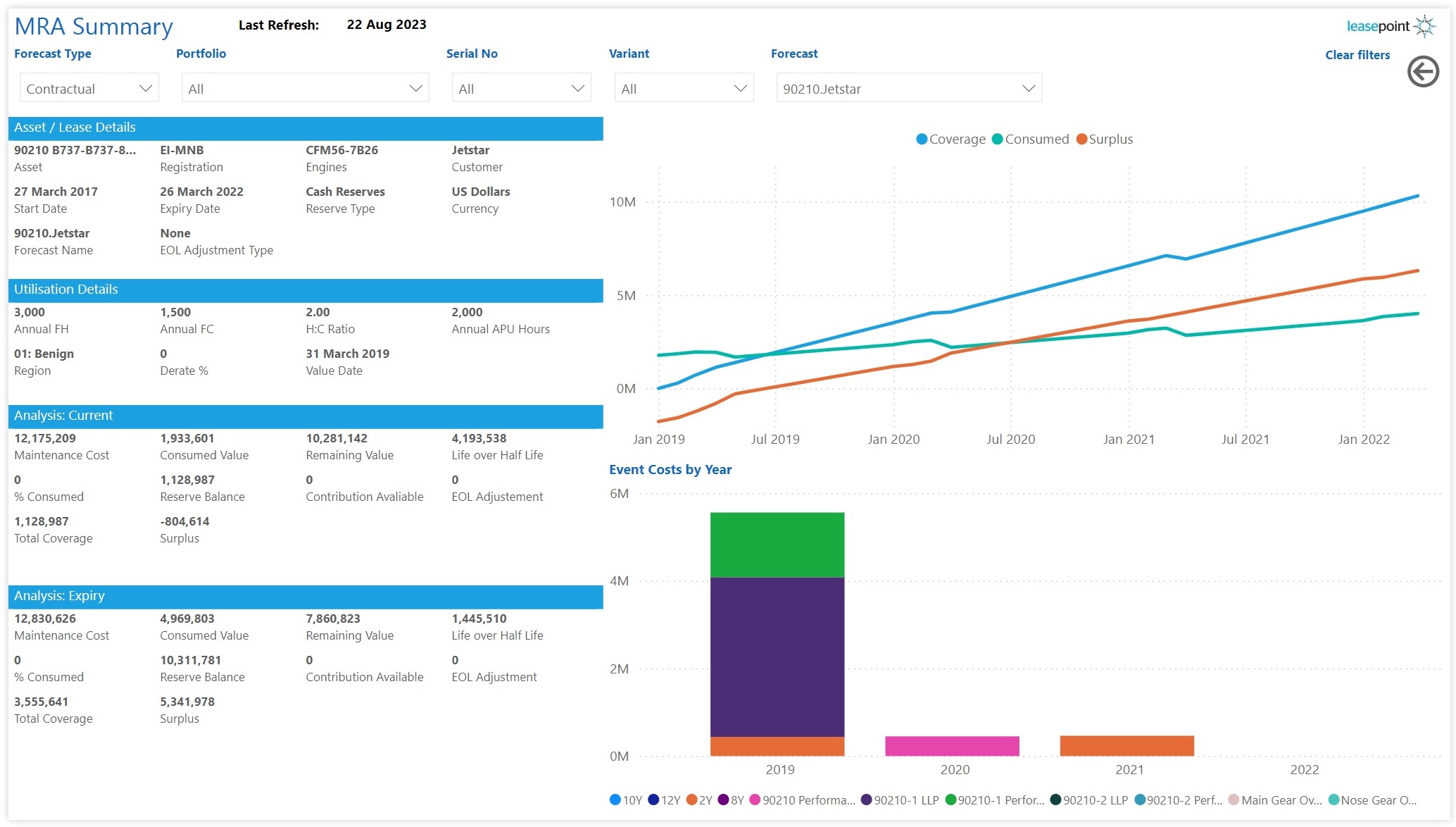Click the US Dollars currency value
The width and height of the screenshot is (1456, 827).
(481, 192)
